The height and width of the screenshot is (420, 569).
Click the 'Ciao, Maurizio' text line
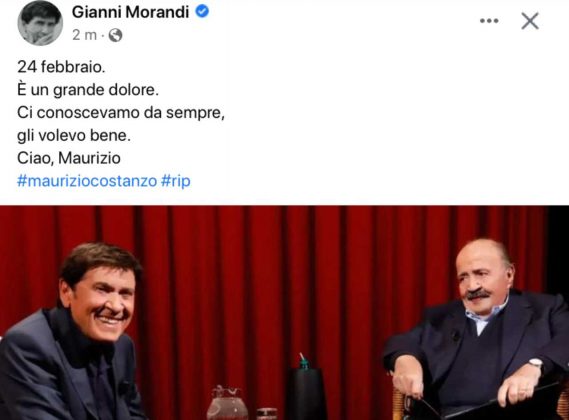pyautogui.click(x=69, y=158)
